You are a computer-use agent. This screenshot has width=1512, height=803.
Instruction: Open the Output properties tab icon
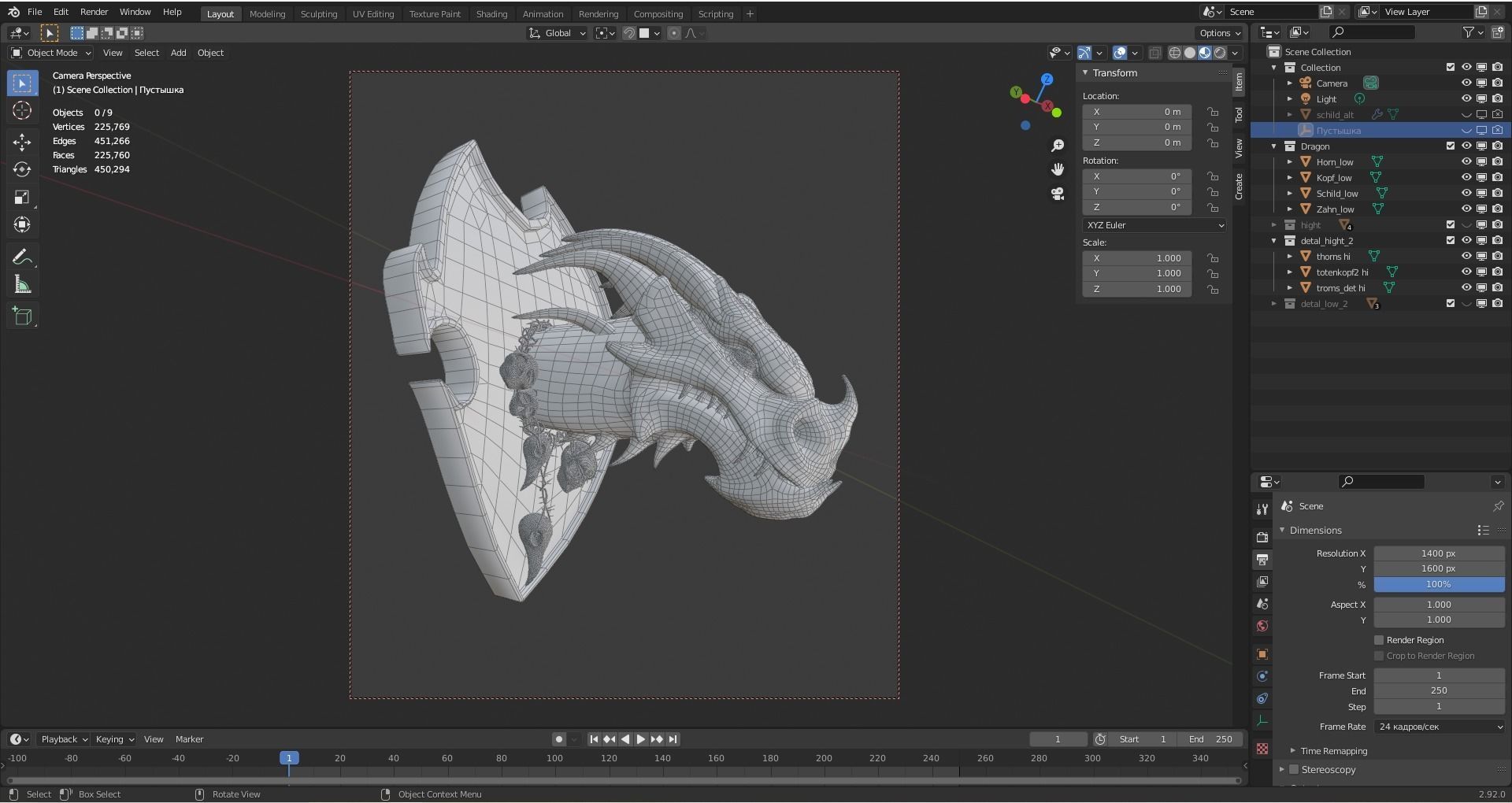(1262, 559)
